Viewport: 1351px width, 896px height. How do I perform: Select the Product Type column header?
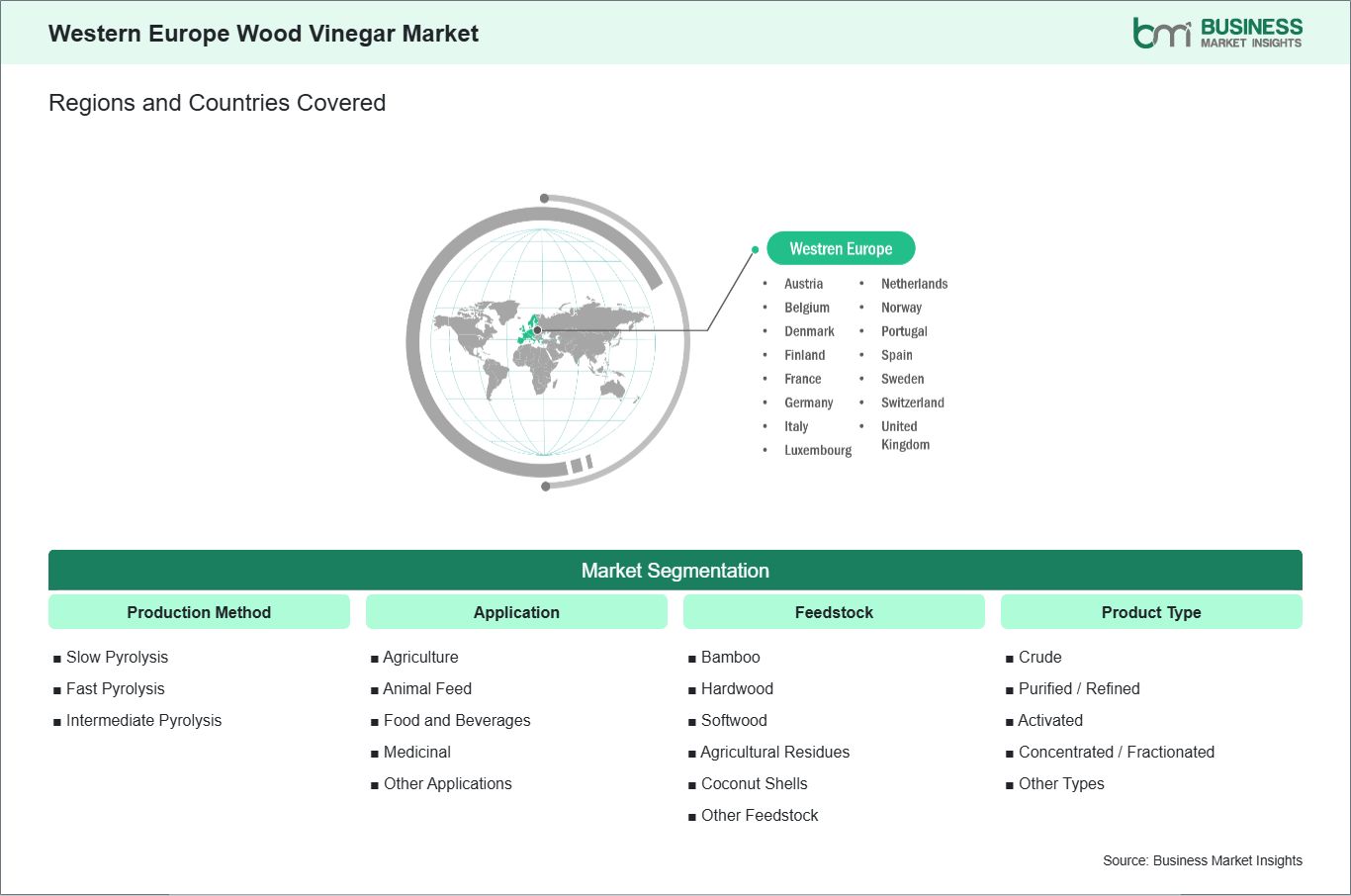[x=1151, y=612]
